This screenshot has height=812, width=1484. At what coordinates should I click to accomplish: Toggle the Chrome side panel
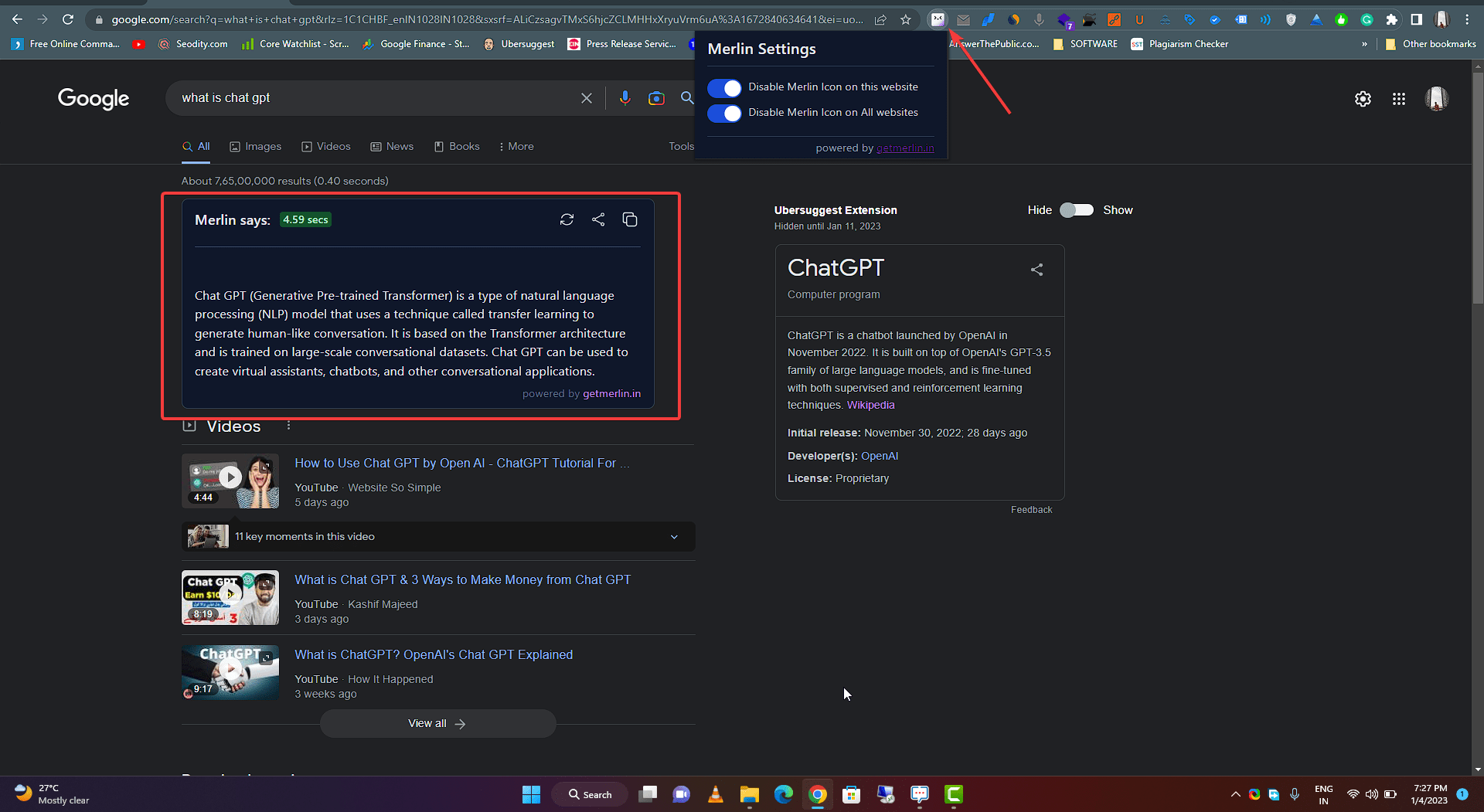coord(1417,19)
